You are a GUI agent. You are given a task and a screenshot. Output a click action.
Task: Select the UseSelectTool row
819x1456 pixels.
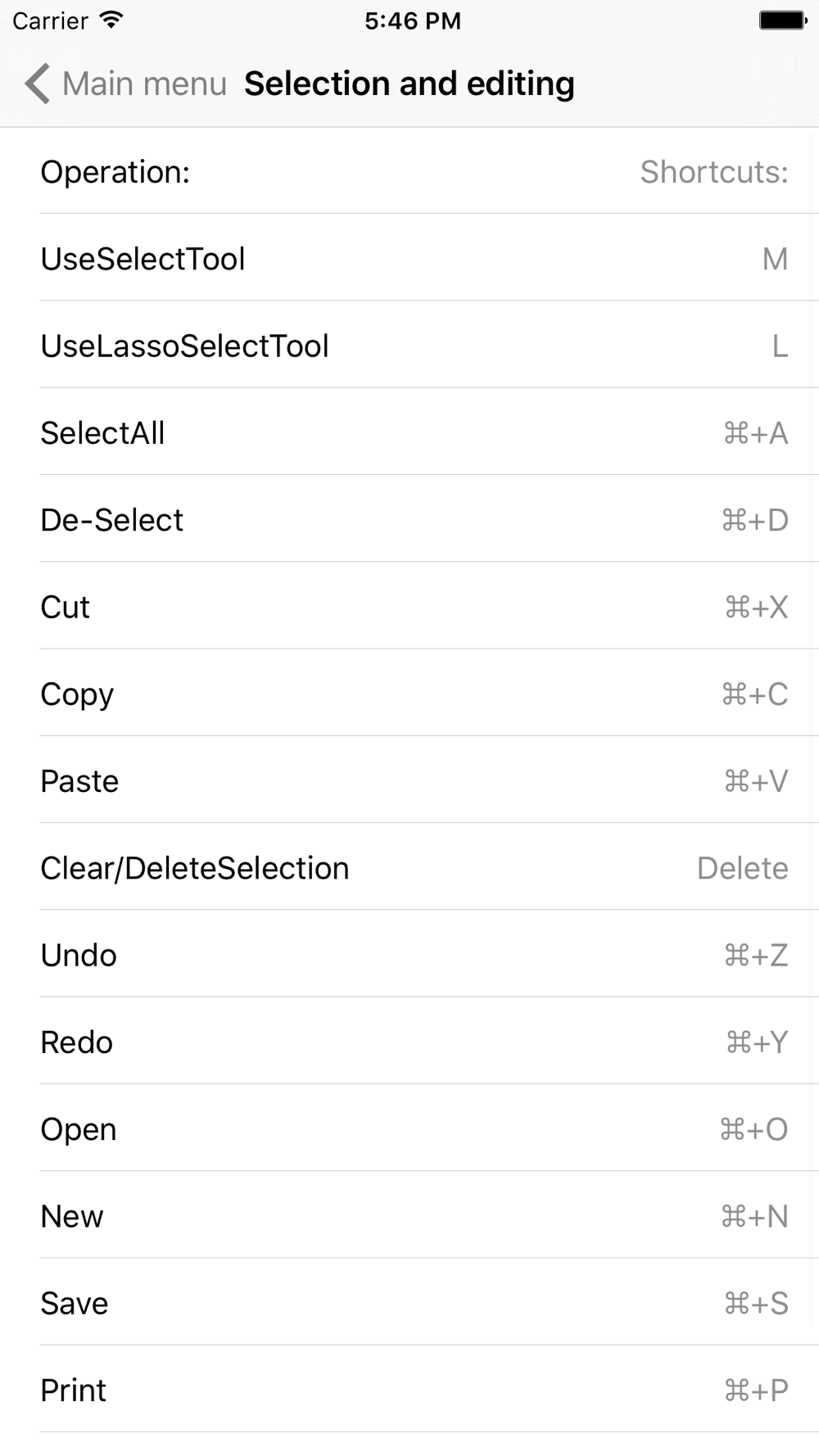409,257
